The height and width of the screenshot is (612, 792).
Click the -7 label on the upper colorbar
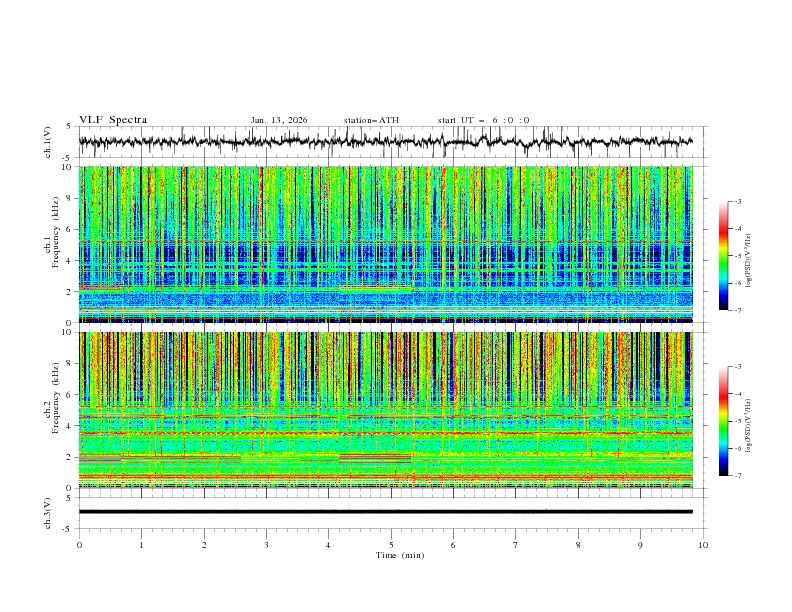[737, 310]
